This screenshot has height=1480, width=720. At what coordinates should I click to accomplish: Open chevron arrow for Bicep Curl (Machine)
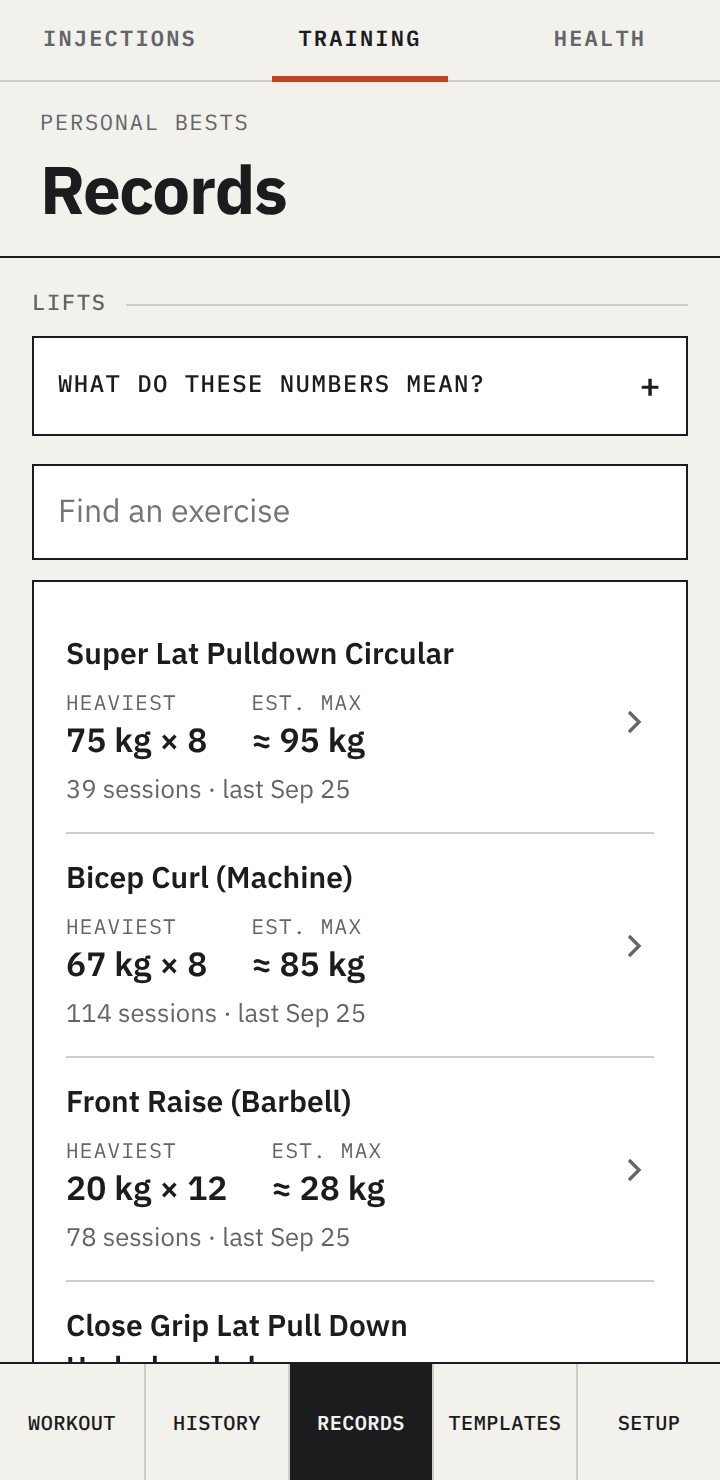pyautogui.click(x=634, y=946)
